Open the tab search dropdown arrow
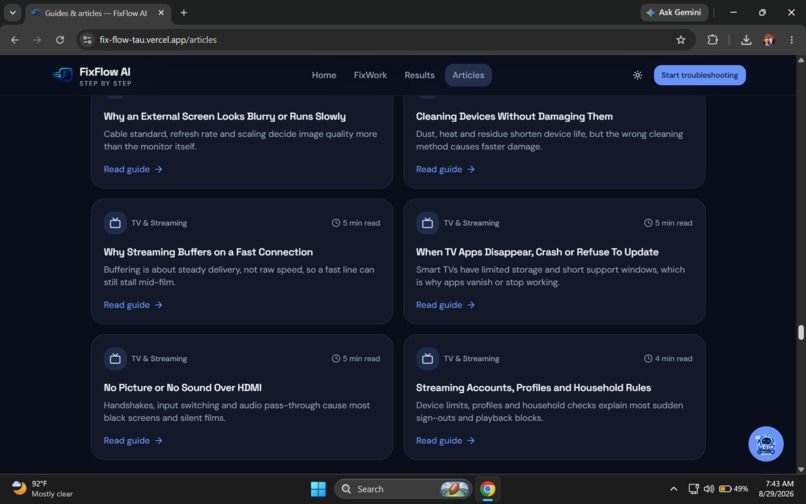806x504 pixels. [x=12, y=12]
